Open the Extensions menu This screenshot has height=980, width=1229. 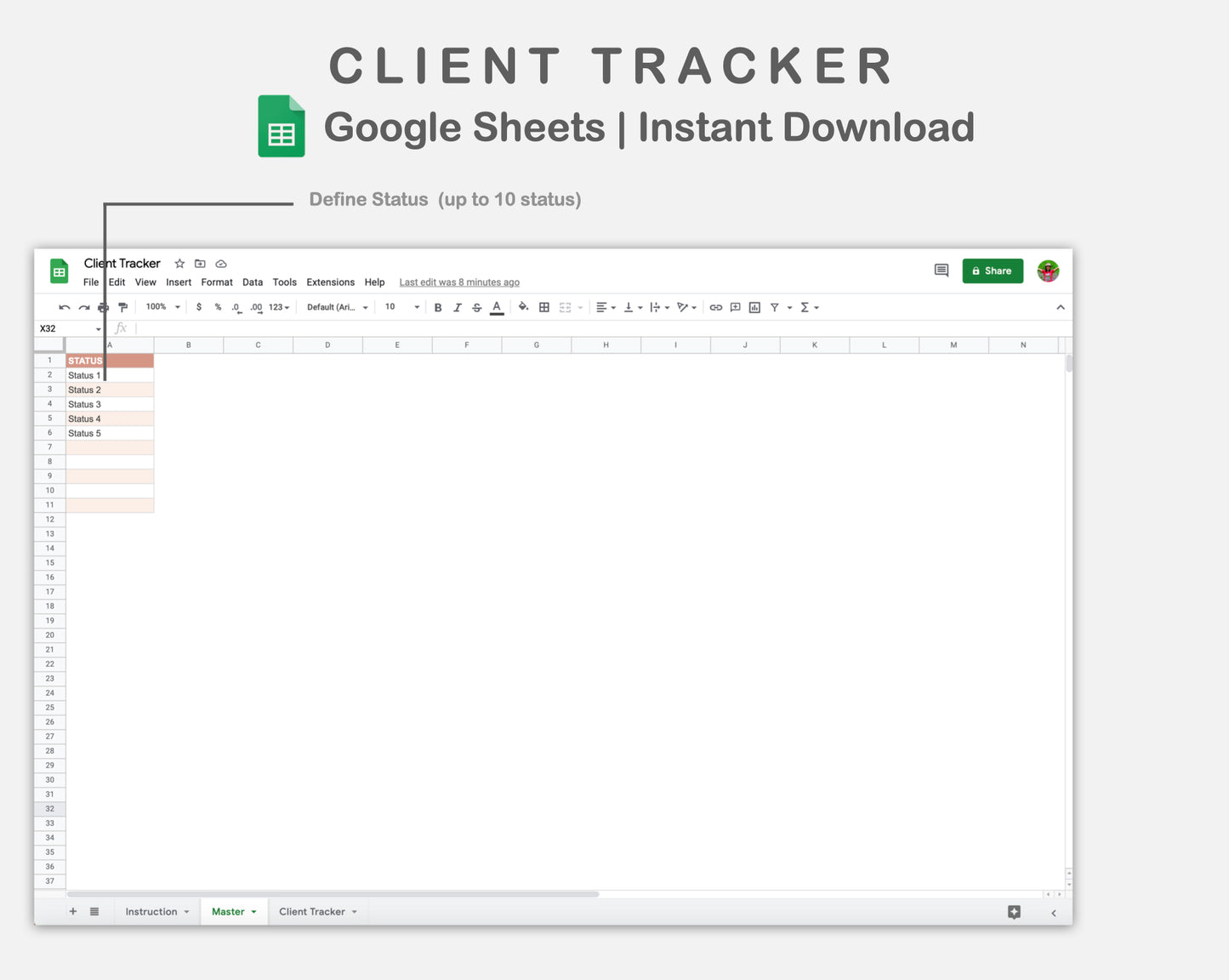(330, 282)
